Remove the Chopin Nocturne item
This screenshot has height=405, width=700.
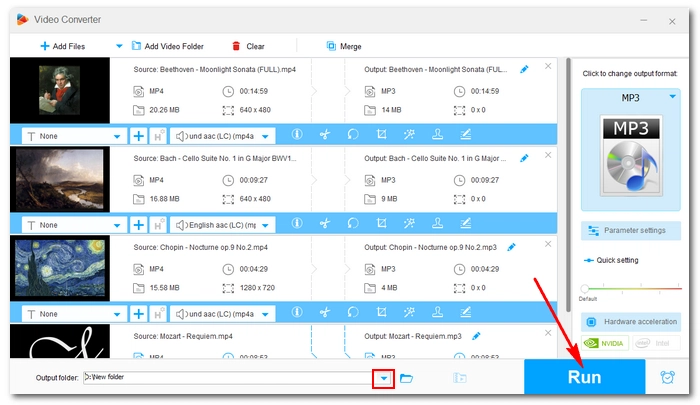[548, 244]
